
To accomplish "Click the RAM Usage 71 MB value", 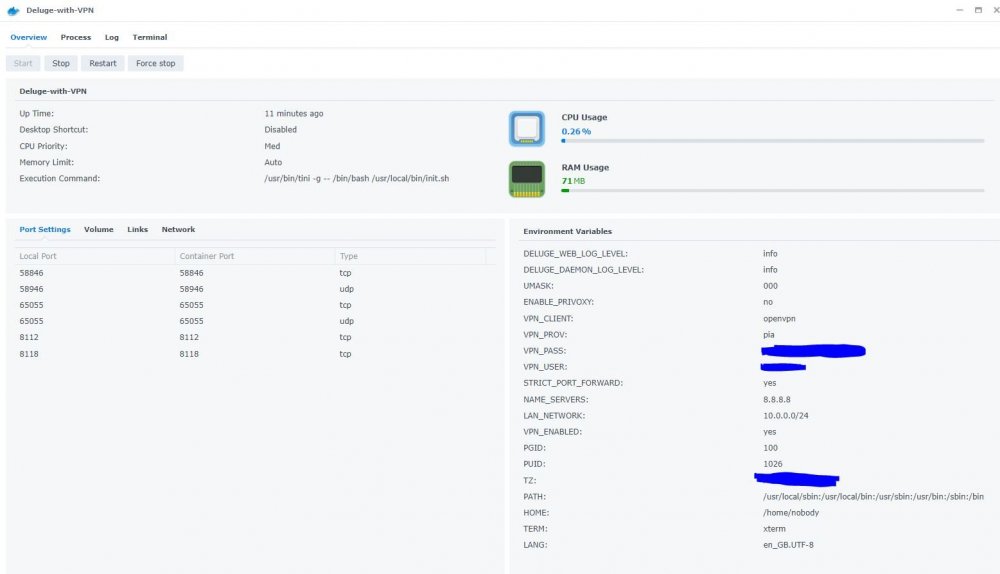I will click(573, 181).
